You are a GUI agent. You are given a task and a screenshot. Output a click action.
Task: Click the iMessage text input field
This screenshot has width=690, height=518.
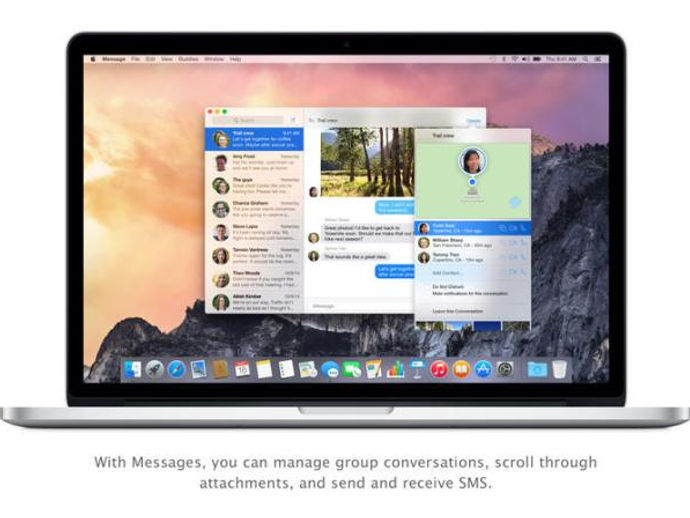point(361,306)
